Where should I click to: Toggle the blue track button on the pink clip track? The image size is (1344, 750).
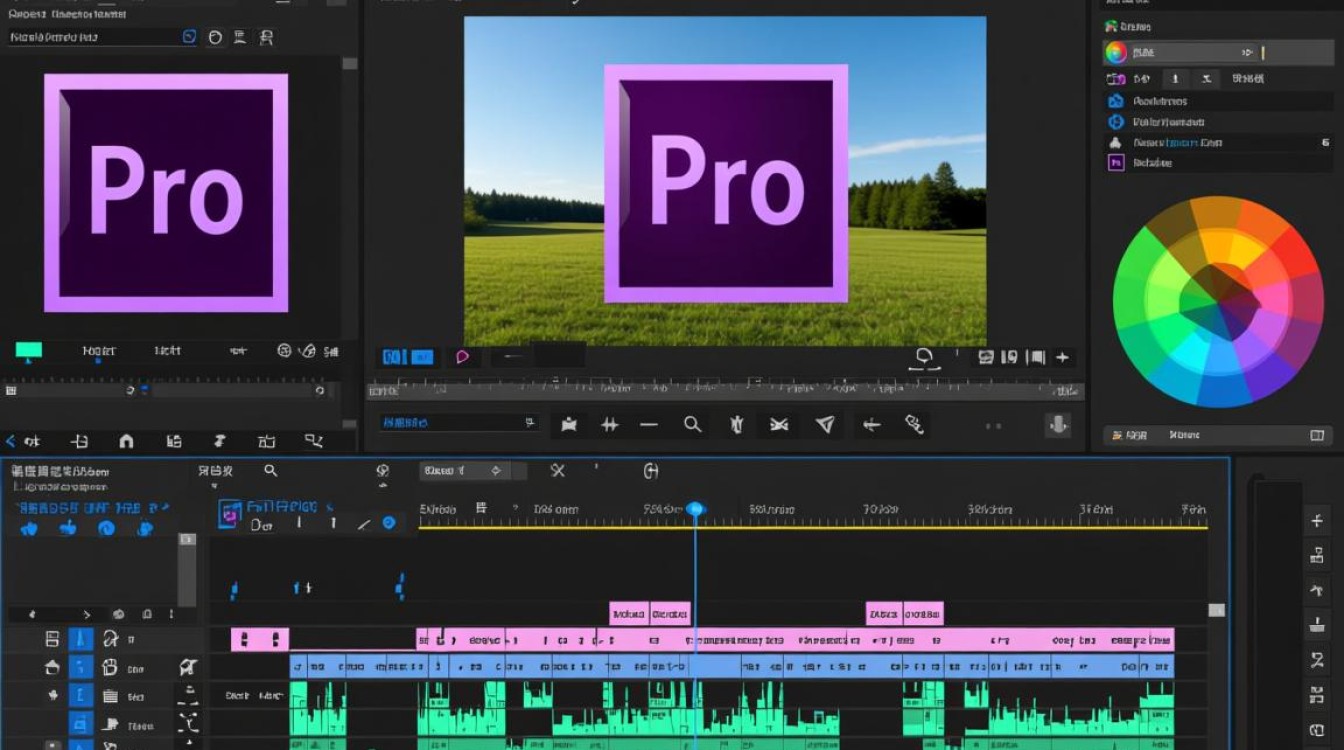point(81,639)
